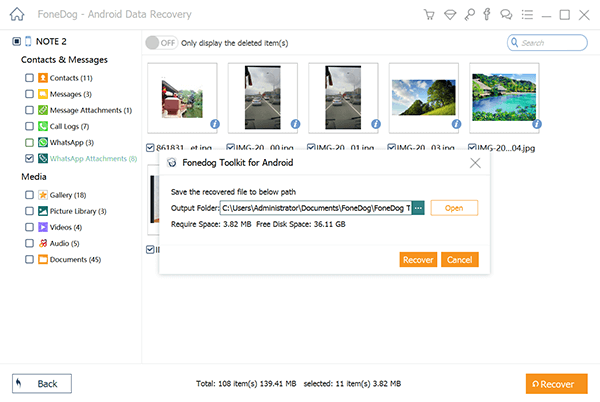Click the Message Attachments icon
Screen dimensions: 600x402
[43, 110]
